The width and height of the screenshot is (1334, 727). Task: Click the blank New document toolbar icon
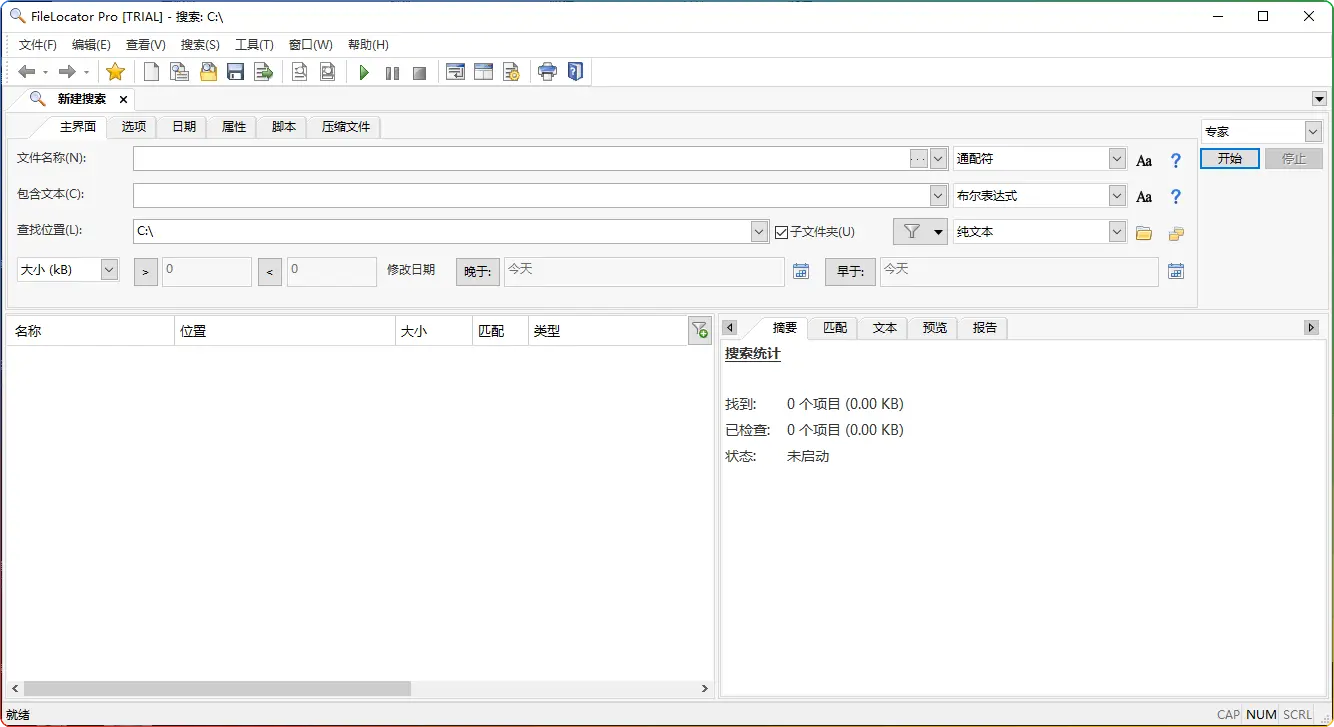point(151,72)
